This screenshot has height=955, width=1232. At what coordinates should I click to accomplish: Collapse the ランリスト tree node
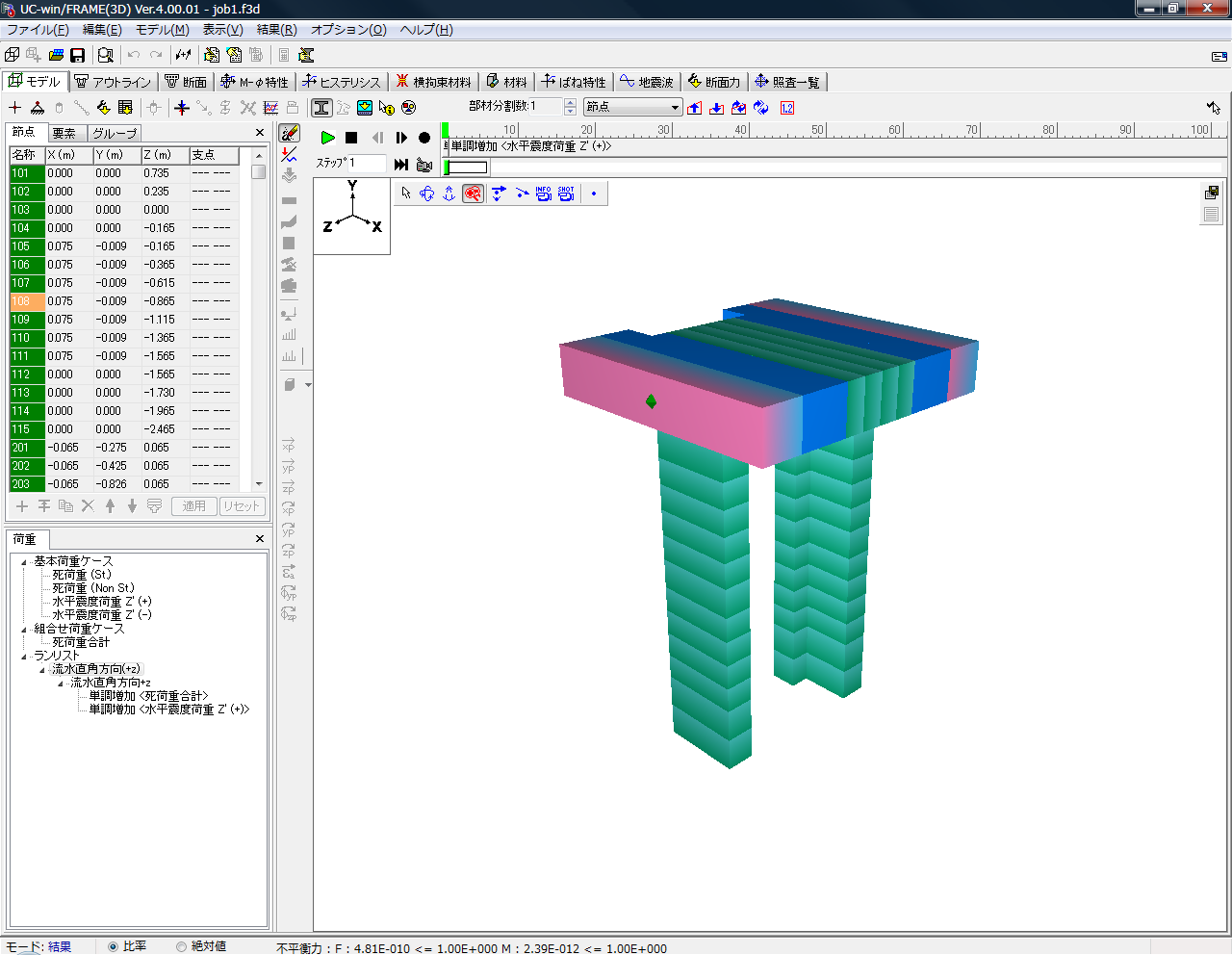click(x=24, y=656)
